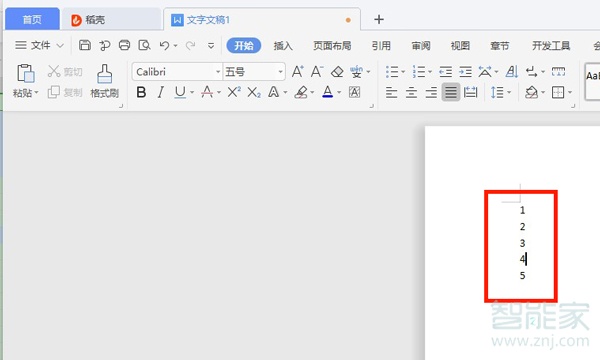Click the Redo arrow icon
The height and width of the screenshot is (360, 600).
coord(190,46)
